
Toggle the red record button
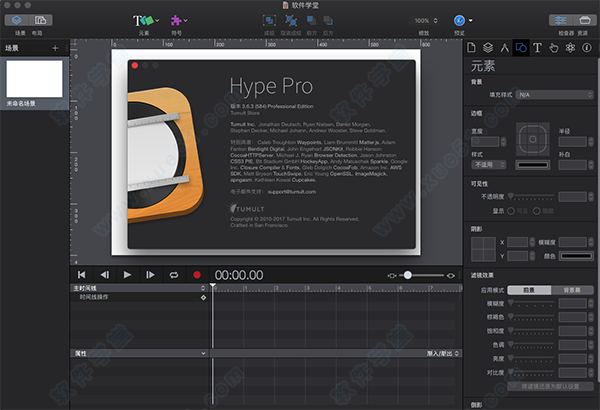pos(197,275)
